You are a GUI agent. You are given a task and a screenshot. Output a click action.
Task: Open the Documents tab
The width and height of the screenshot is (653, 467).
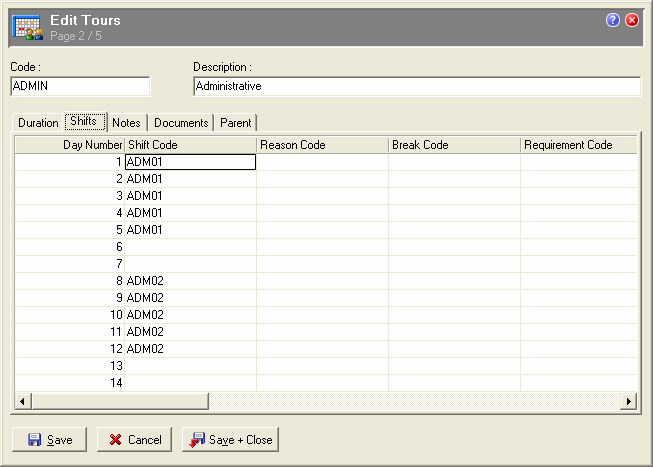click(x=181, y=123)
